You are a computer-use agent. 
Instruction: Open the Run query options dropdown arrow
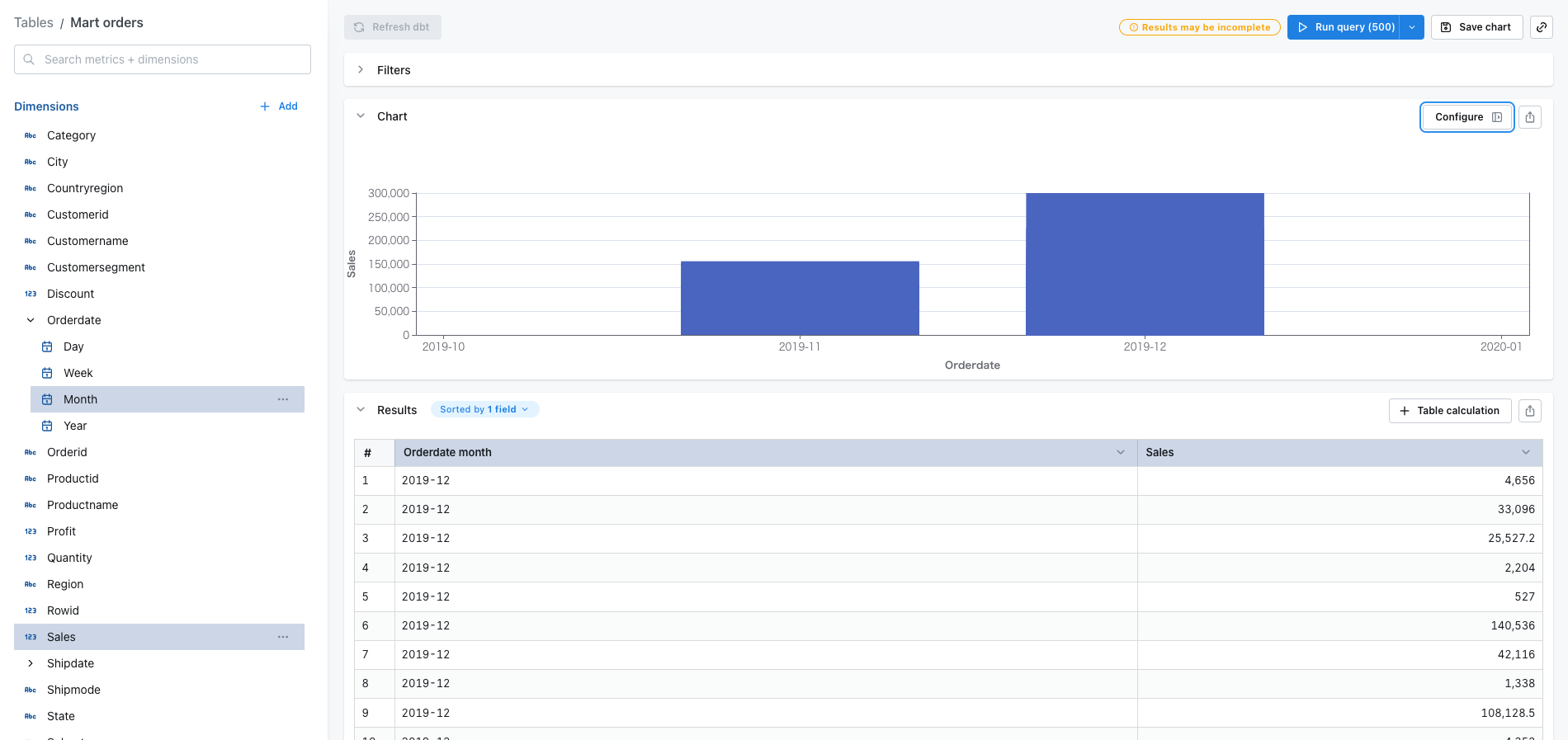point(1412,27)
